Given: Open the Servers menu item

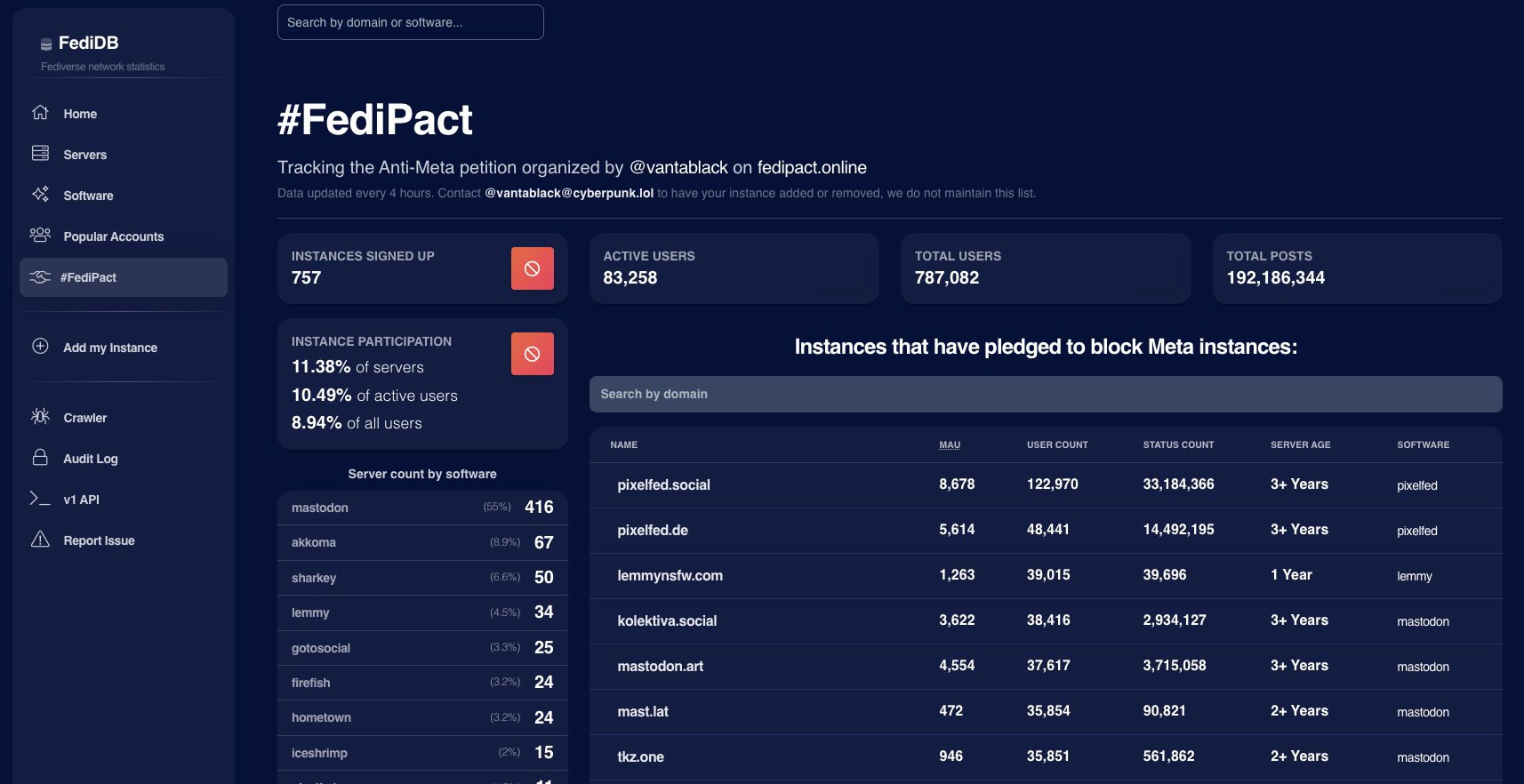Looking at the screenshot, I should [124, 155].
